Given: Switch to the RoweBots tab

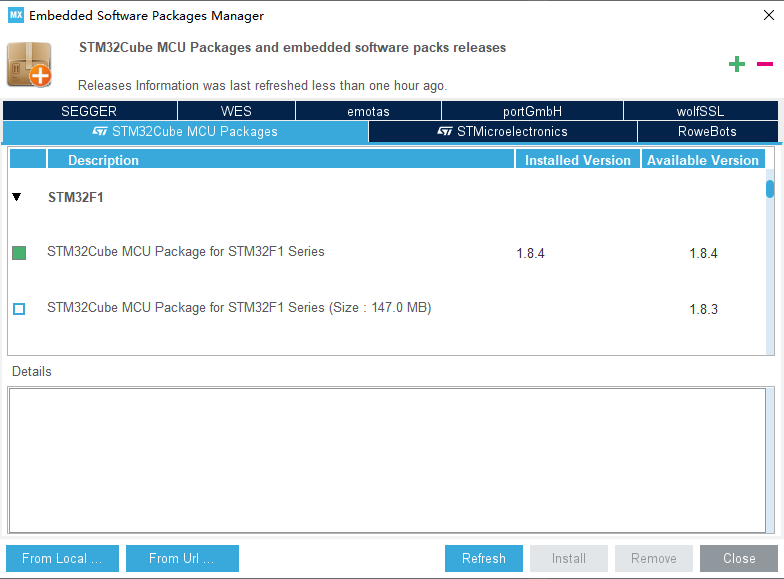Looking at the screenshot, I should click(708, 132).
